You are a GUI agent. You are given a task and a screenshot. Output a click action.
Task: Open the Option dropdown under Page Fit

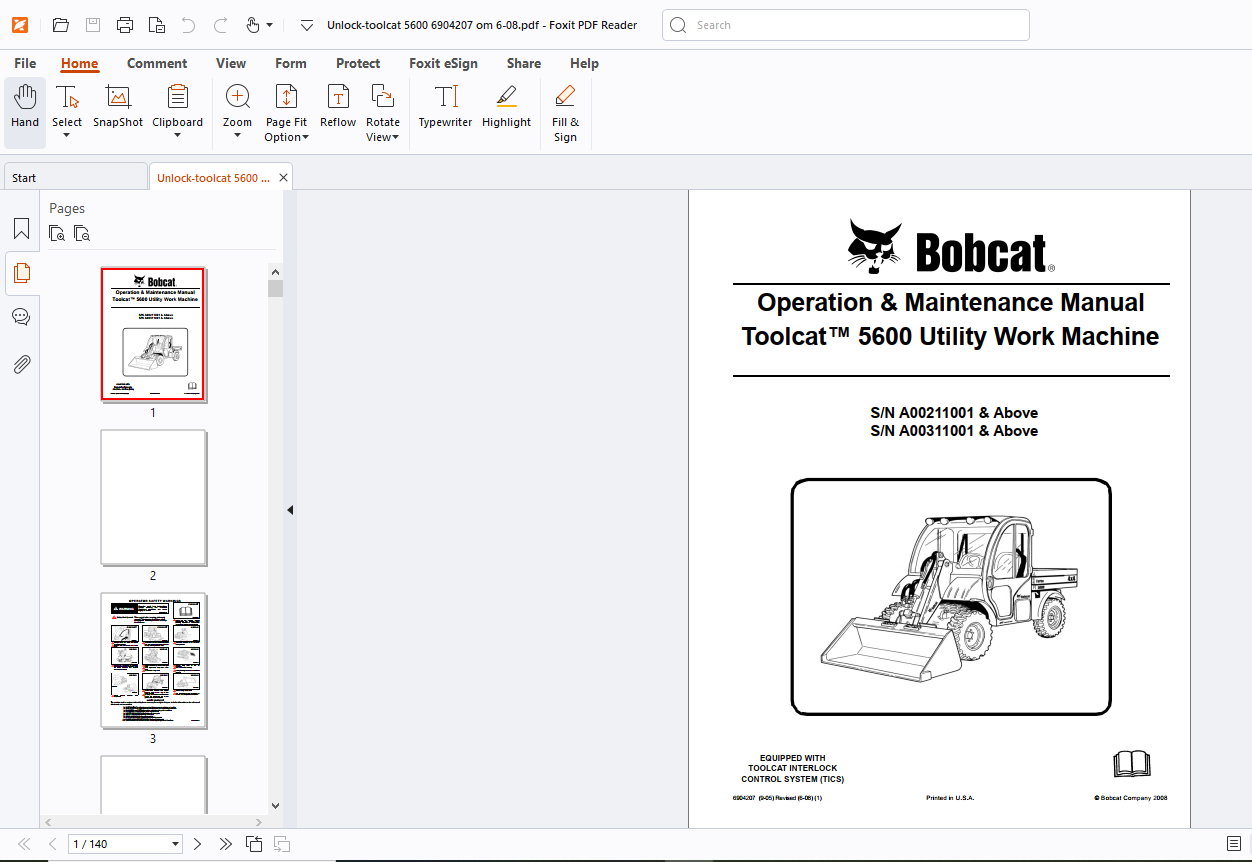click(x=286, y=137)
